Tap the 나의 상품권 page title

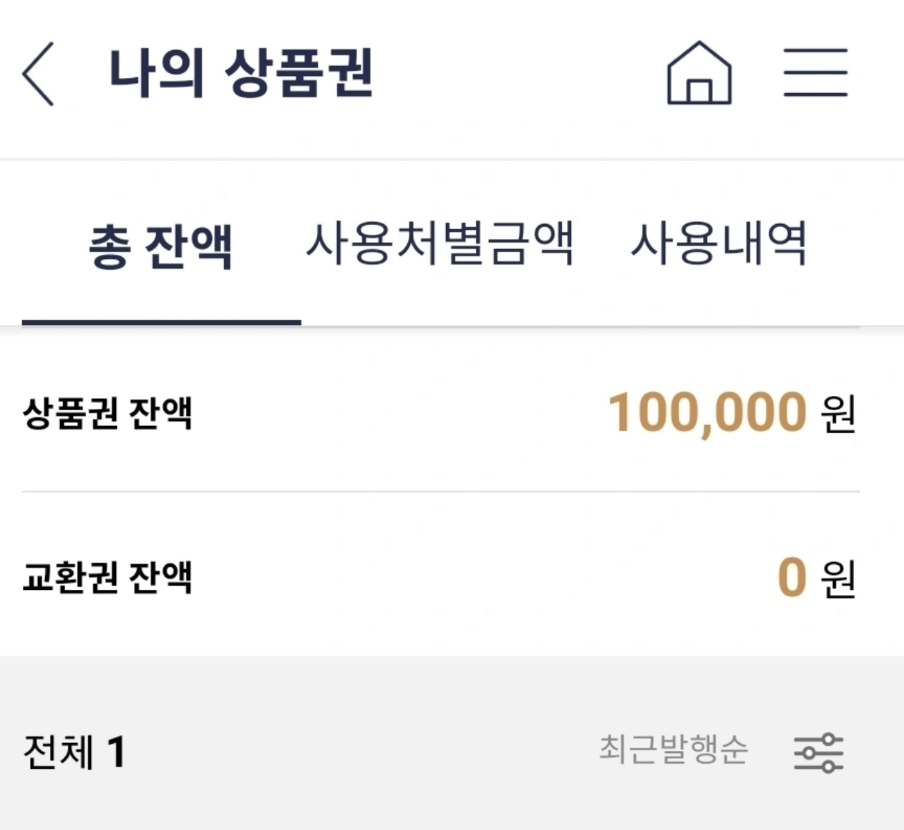coord(242,73)
